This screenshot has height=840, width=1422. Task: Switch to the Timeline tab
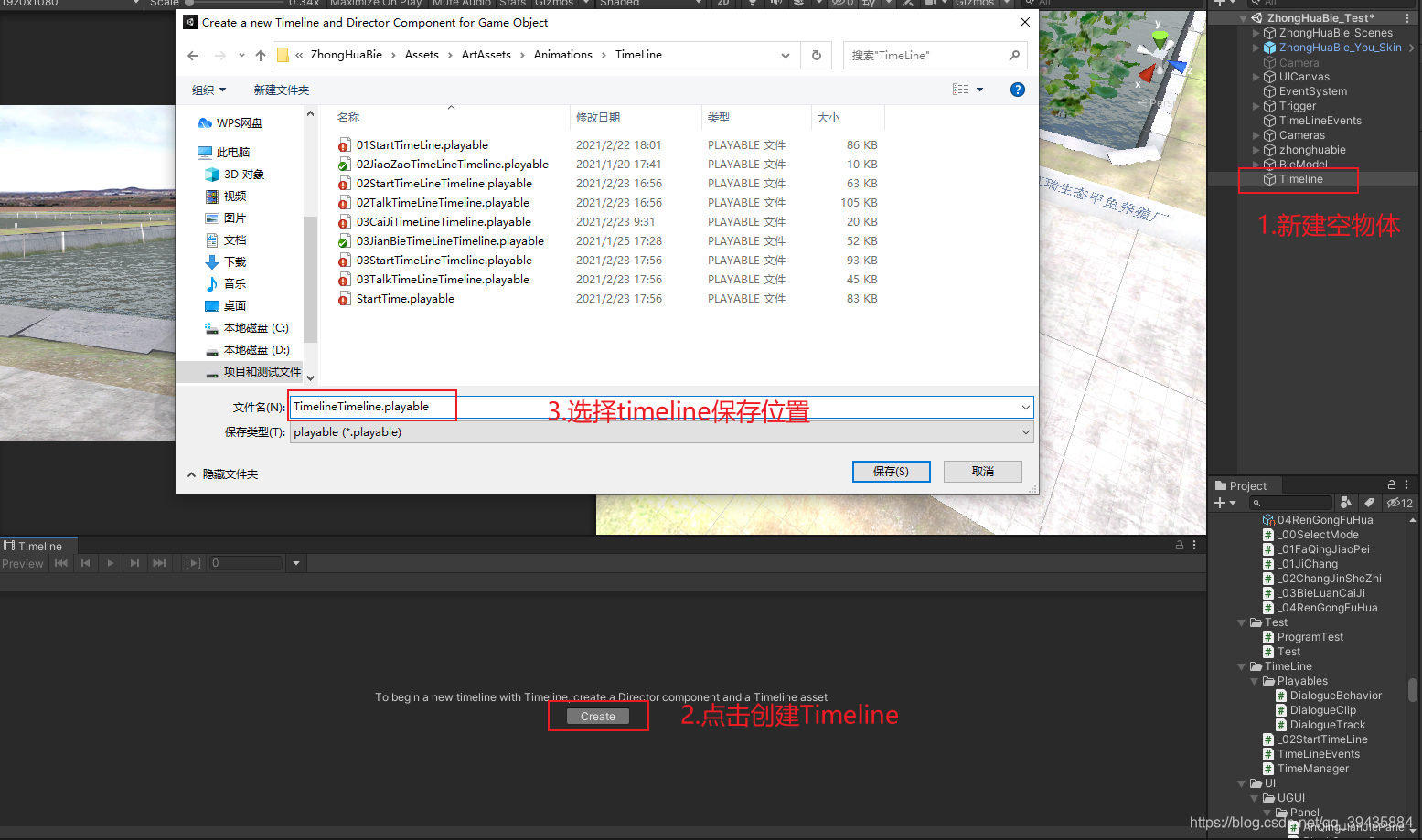click(x=38, y=546)
